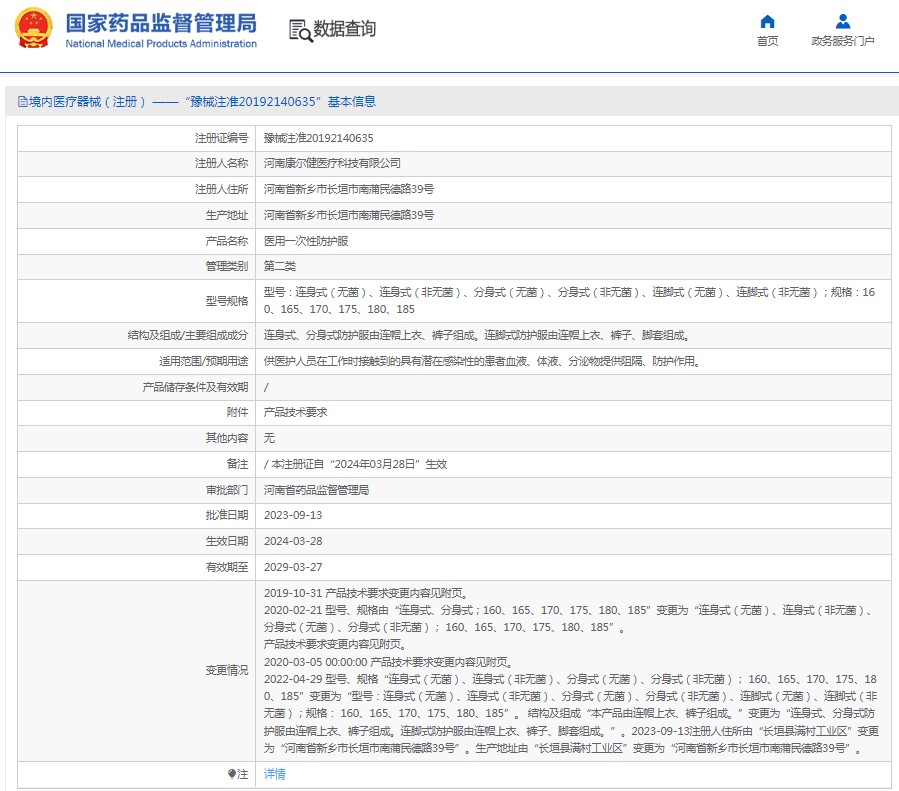Click the 产品名称 label
This screenshot has height=791, width=899.
tap(226, 241)
